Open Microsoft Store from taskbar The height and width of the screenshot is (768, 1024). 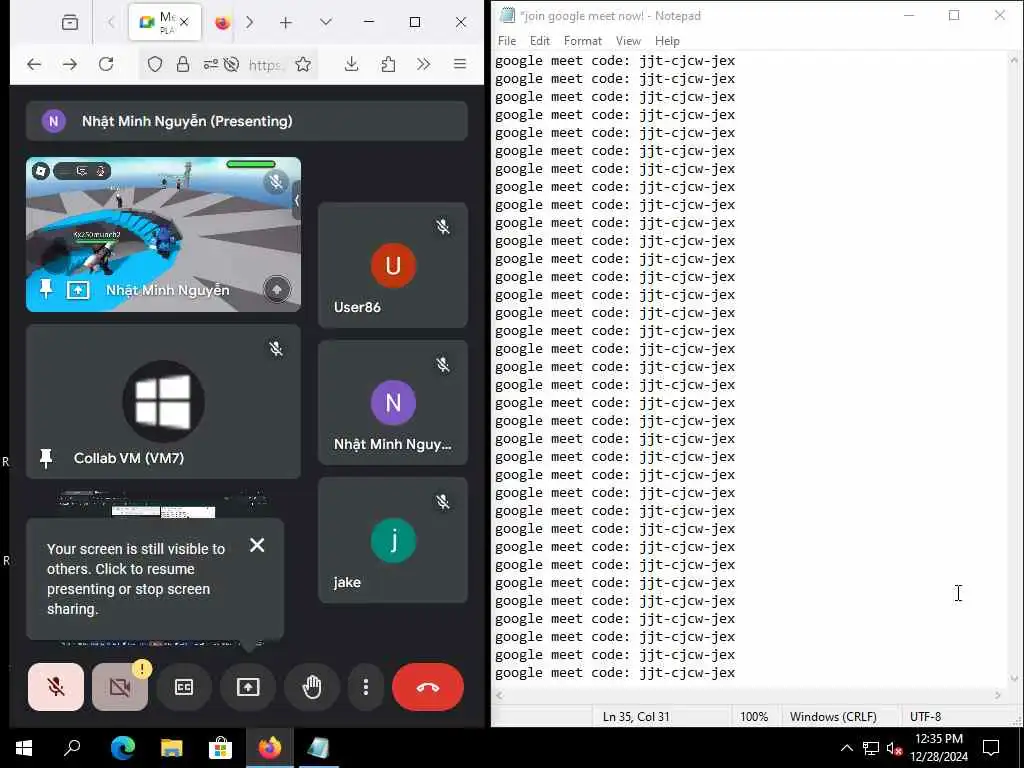[221, 748]
